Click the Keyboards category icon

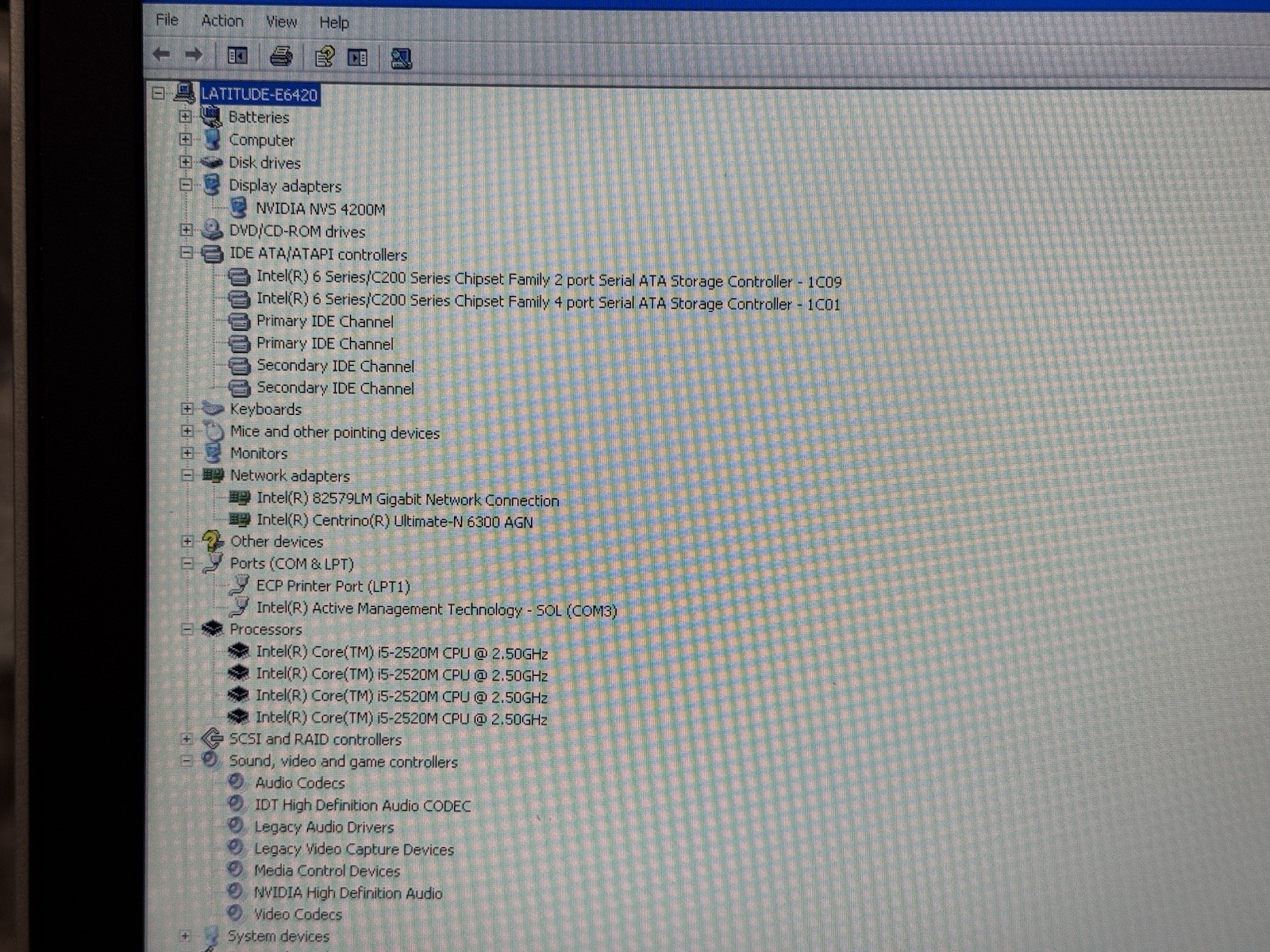(213, 409)
